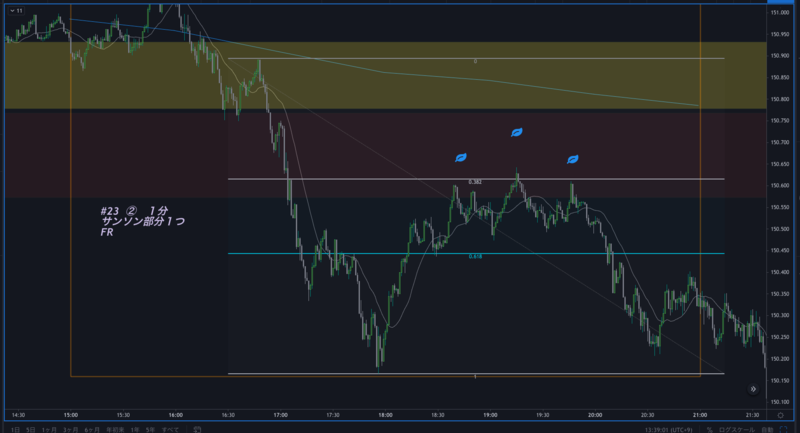The image size is (800, 433).
Task: Click the 21:00 time axis label
Action: (700, 415)
